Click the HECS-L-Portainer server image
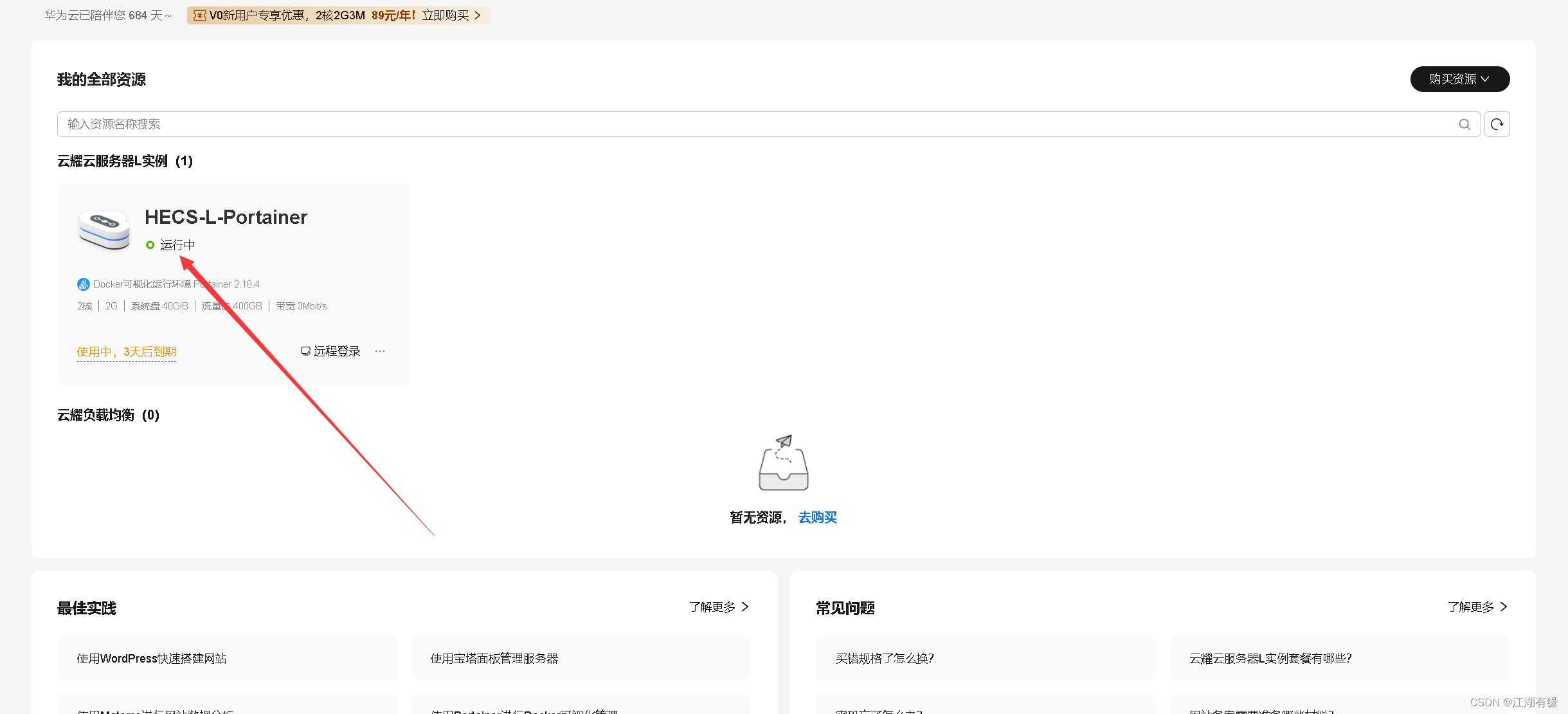Image resolution: width=1568 pixels, height=714 pixels. click(104, 230)
